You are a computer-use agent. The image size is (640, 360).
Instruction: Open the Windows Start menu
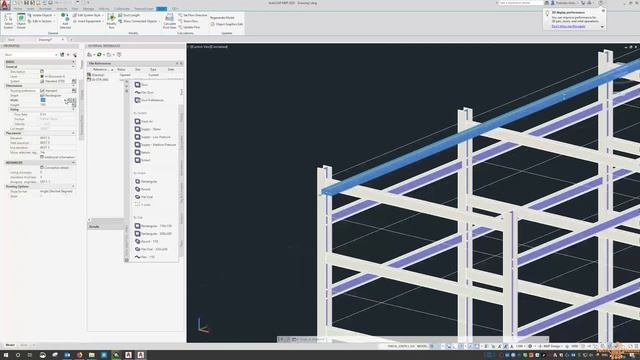tap(6, 355)
